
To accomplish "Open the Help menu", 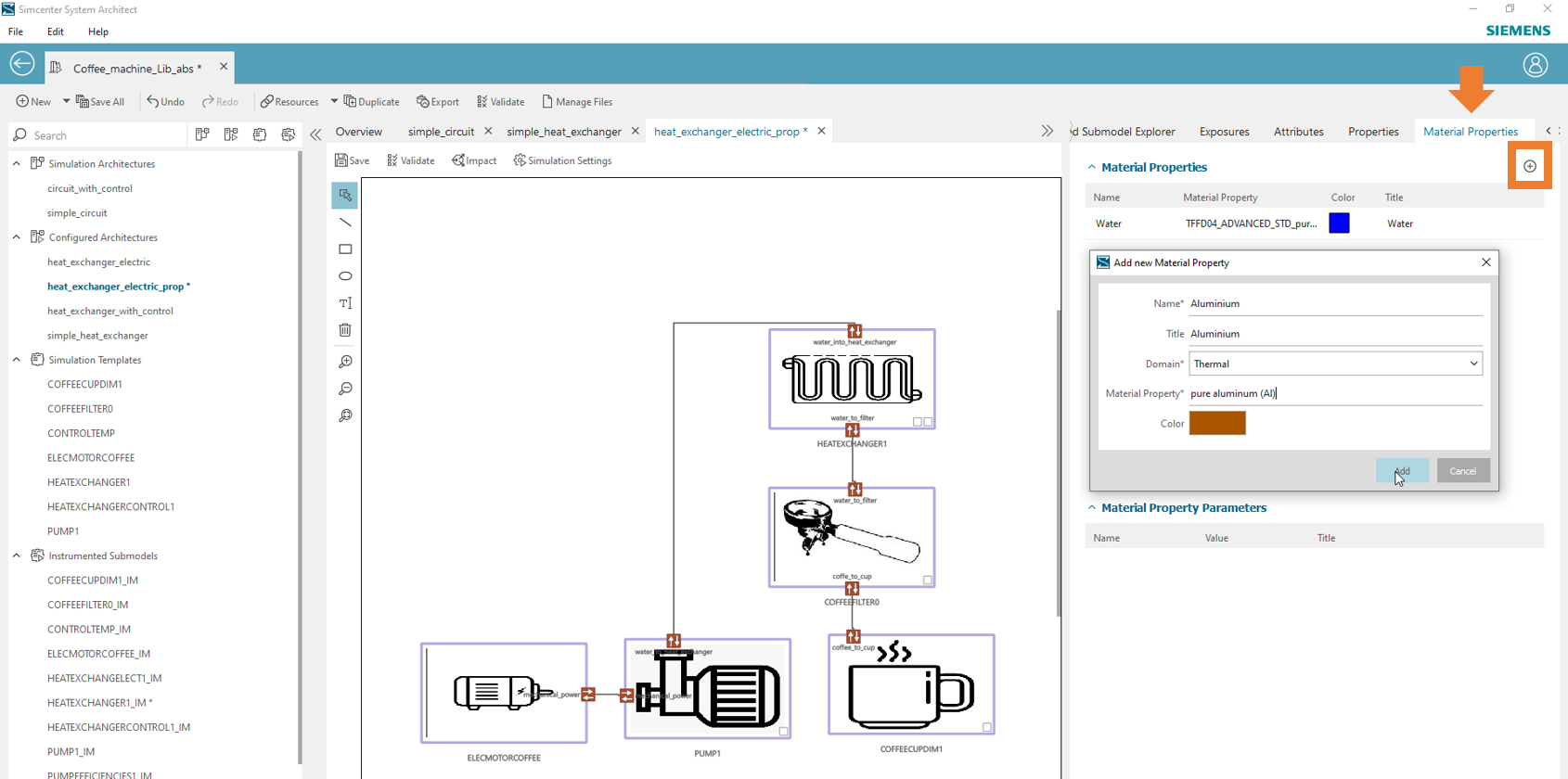I will point(98,32).
